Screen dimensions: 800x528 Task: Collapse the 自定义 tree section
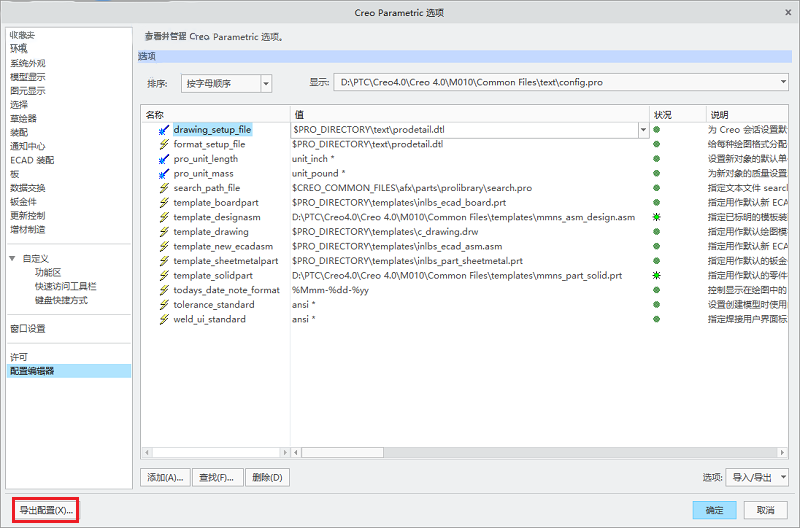[13, 258]
